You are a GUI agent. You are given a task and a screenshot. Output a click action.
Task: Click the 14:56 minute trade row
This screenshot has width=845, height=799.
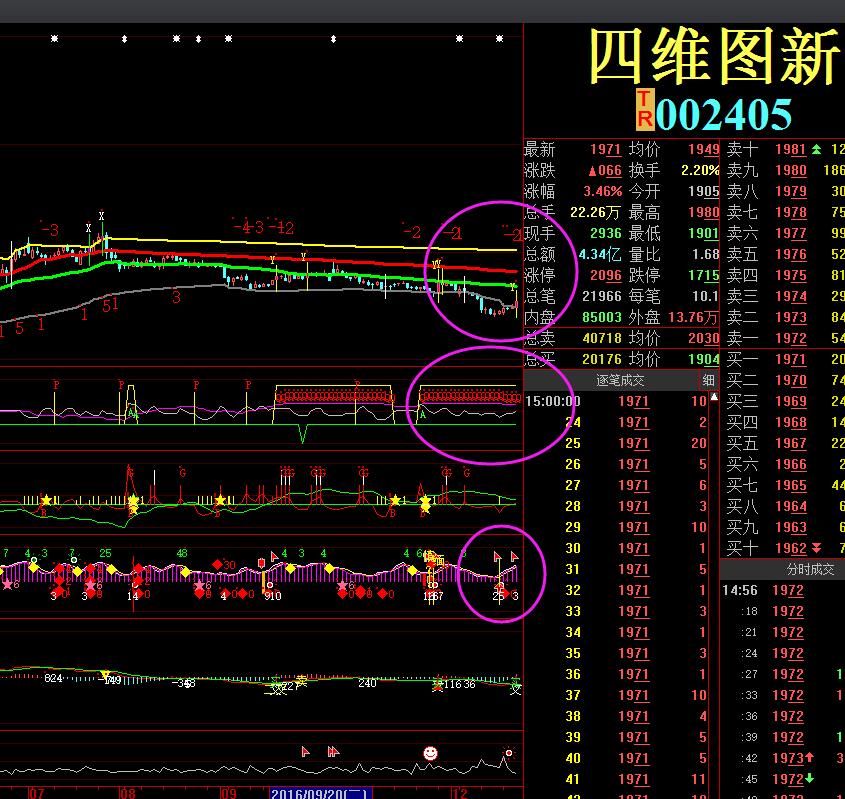tap(782, 590)
